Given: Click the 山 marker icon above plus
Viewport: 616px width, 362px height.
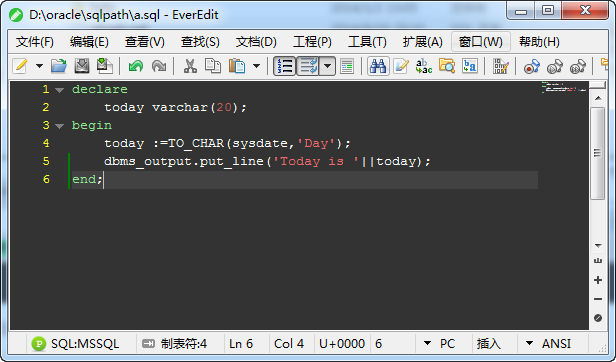Looking at the screenshot, I should pos(598,261).
